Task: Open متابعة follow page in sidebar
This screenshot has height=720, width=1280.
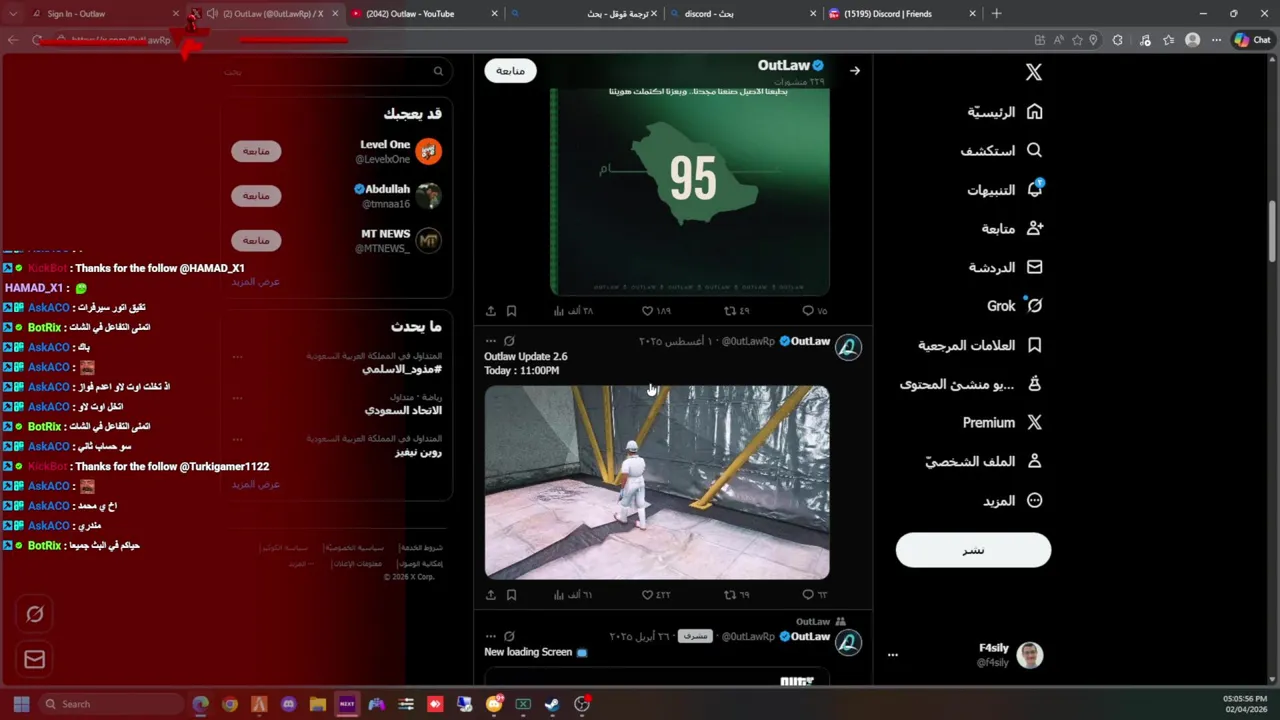Action: pyautogui.click(x=1012, y=228)
